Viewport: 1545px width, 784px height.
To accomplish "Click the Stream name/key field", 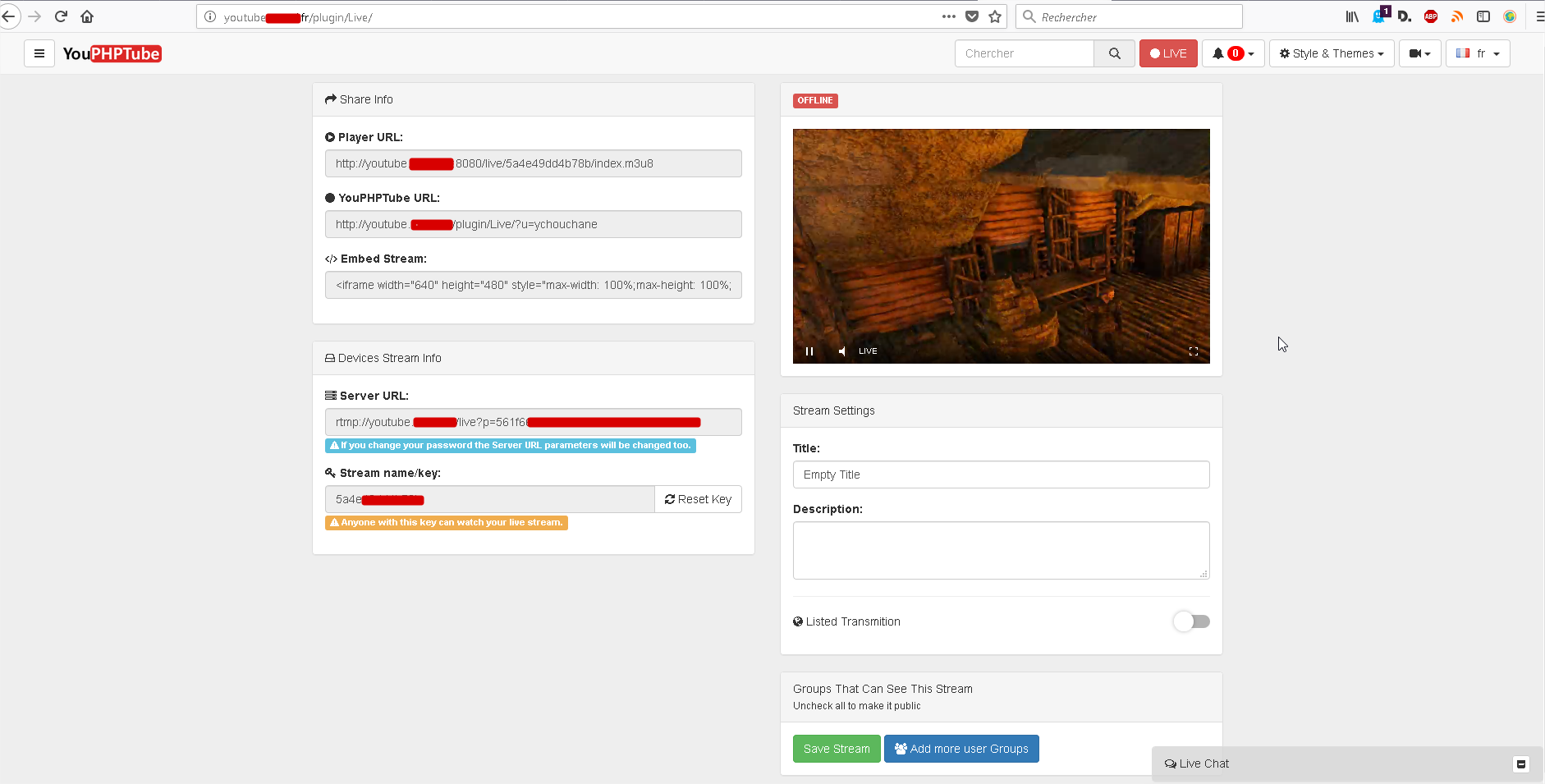I will pos(490,499).
